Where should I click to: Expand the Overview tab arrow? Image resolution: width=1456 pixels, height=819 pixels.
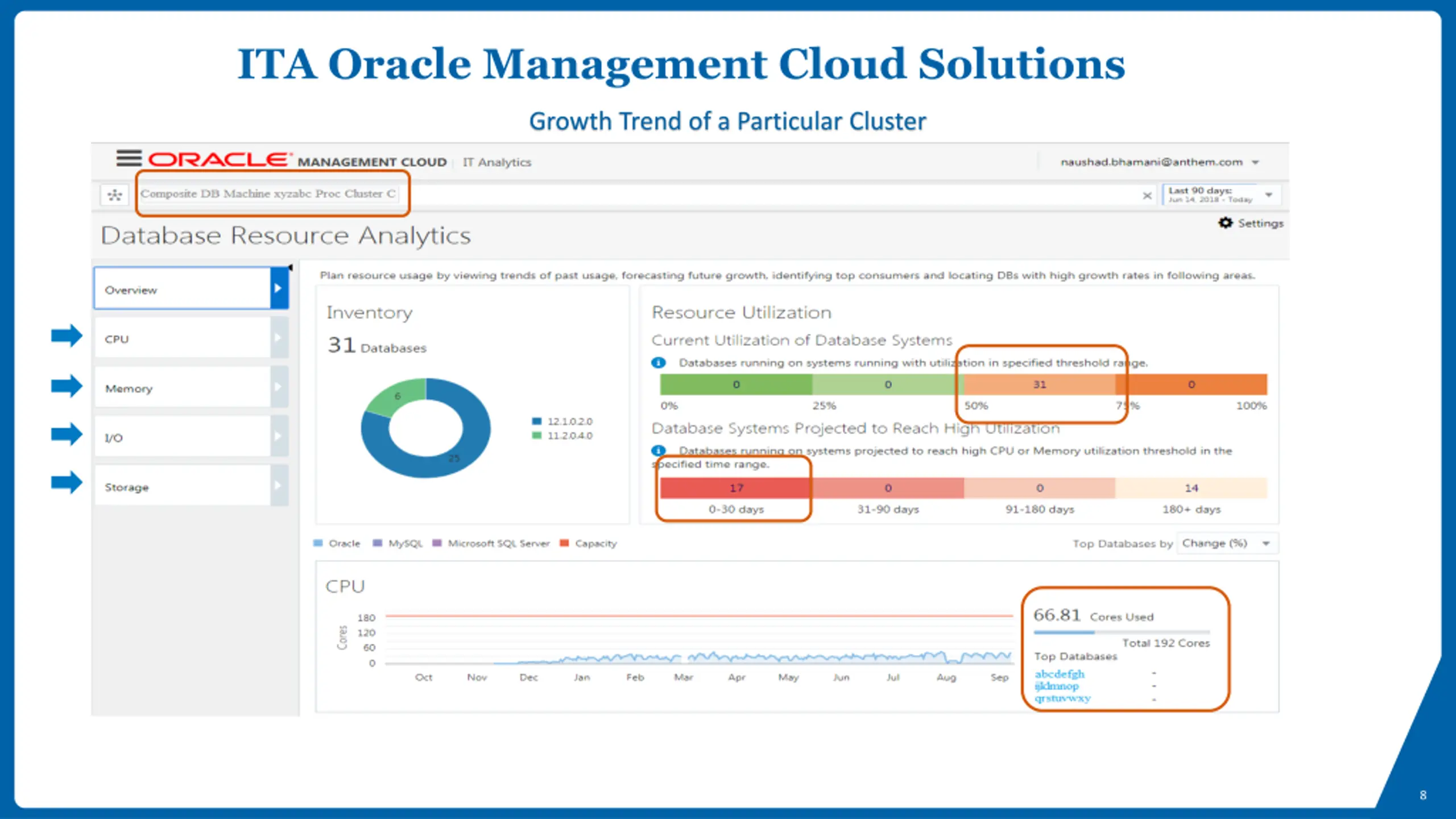(279, 288)
